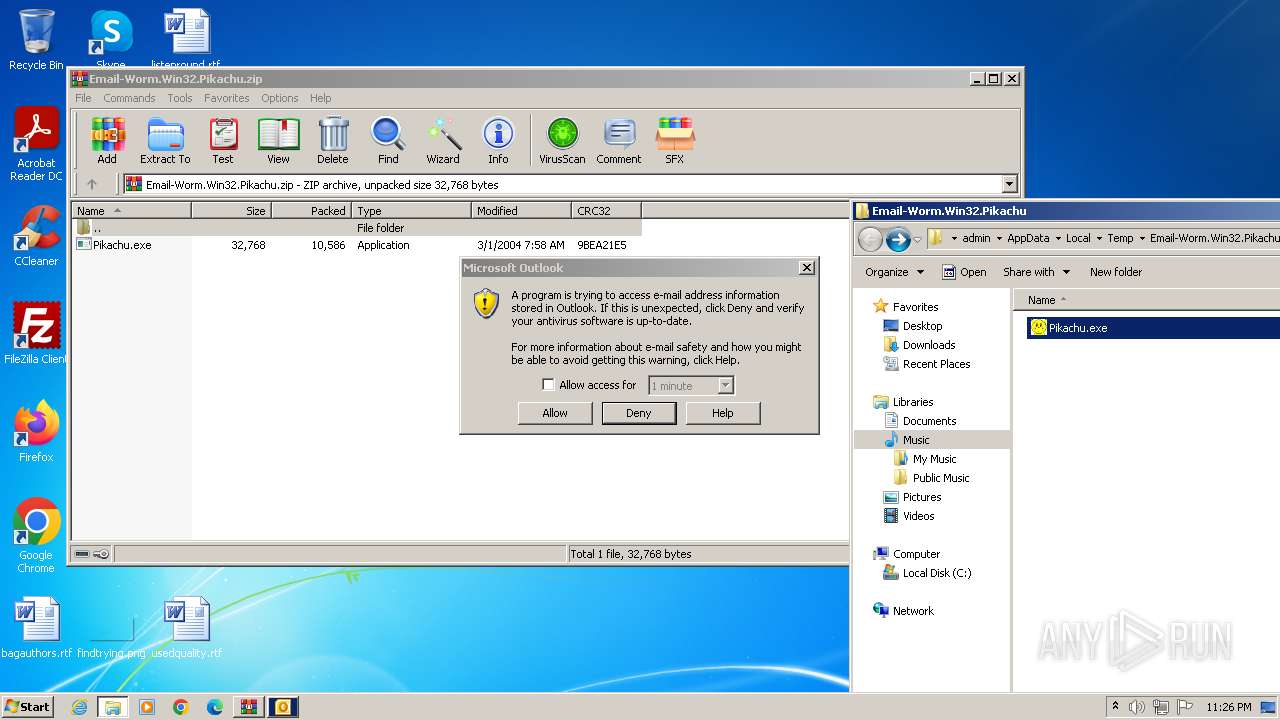
Task: Select Documents under Libraries
Action: 919,421
